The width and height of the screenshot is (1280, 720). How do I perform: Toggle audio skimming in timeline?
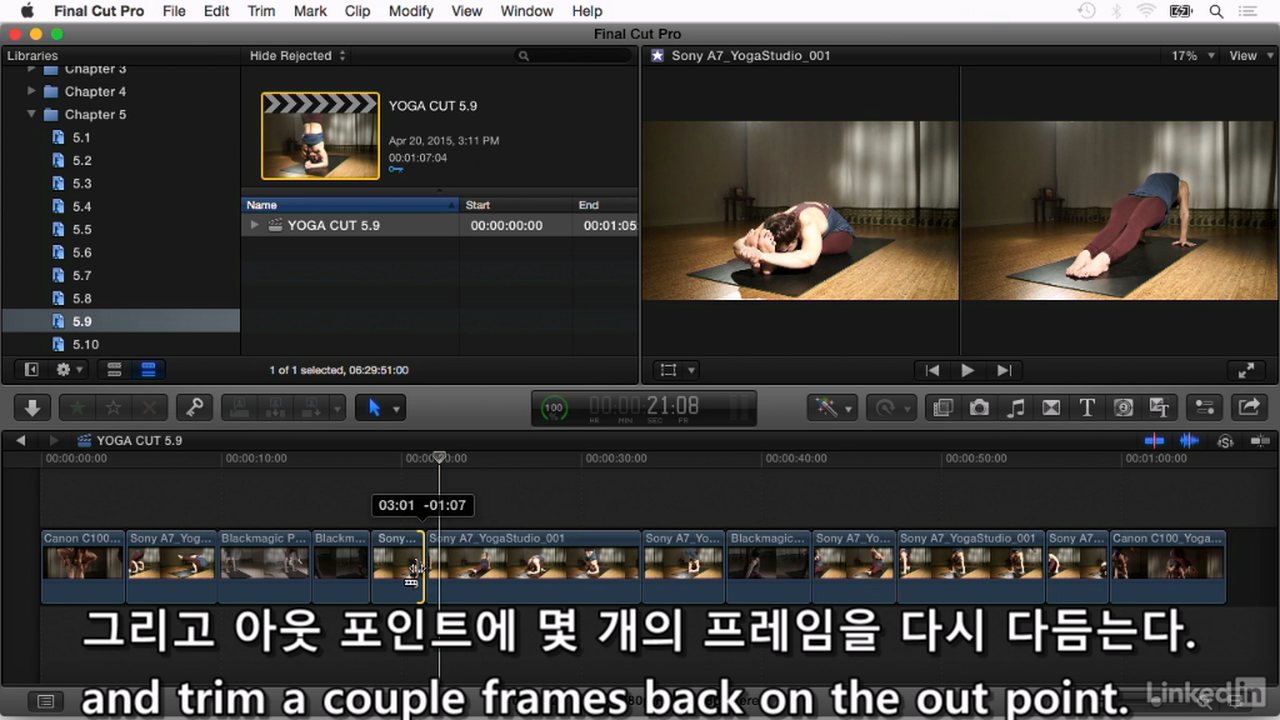pos(1189,440)
